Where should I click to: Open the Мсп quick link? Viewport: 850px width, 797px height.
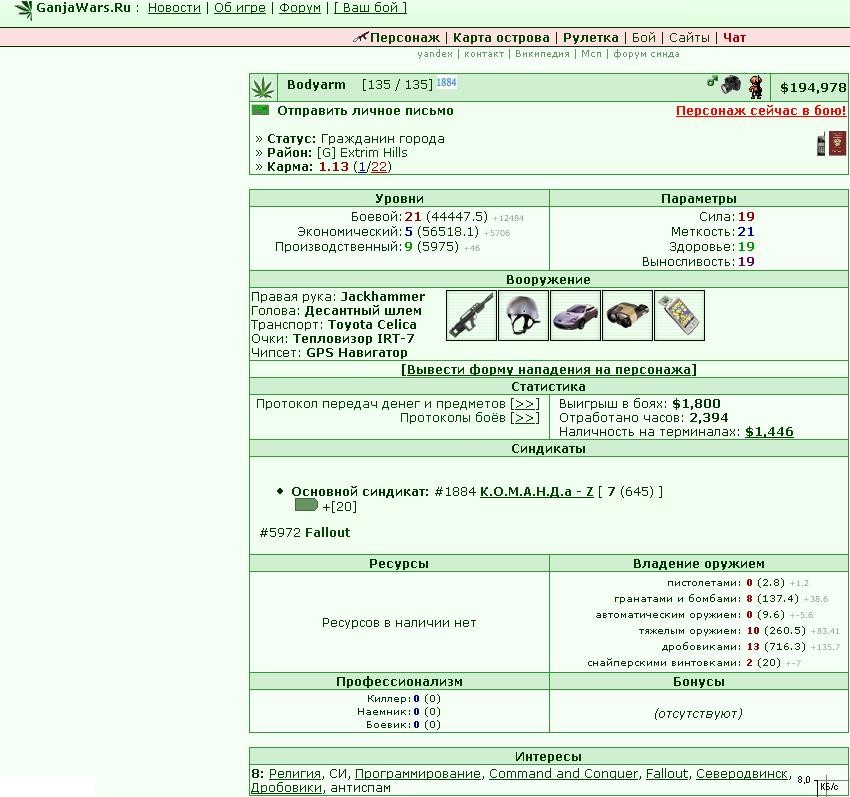coord(591,54)
